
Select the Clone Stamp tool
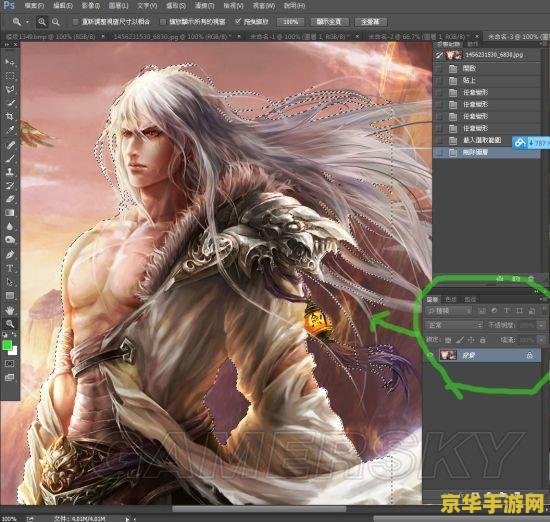click(x=10, y=172)
